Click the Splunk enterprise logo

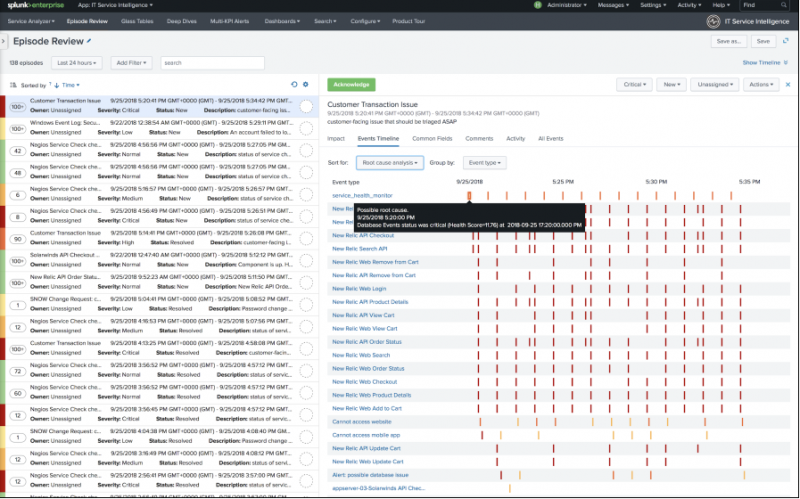(36, 5)
